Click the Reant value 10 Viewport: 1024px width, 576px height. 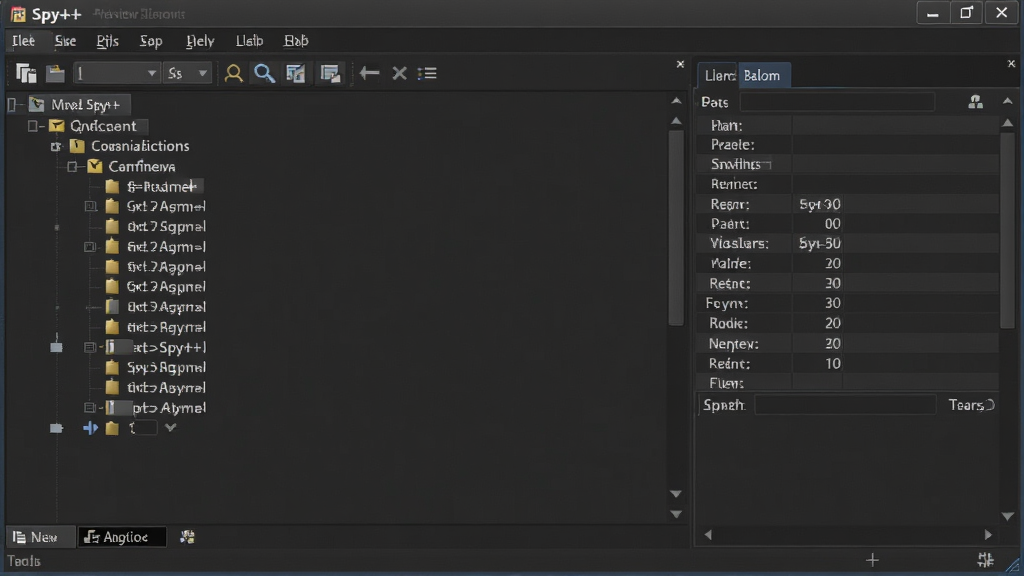pyautogui.click(x=833, y=364)
